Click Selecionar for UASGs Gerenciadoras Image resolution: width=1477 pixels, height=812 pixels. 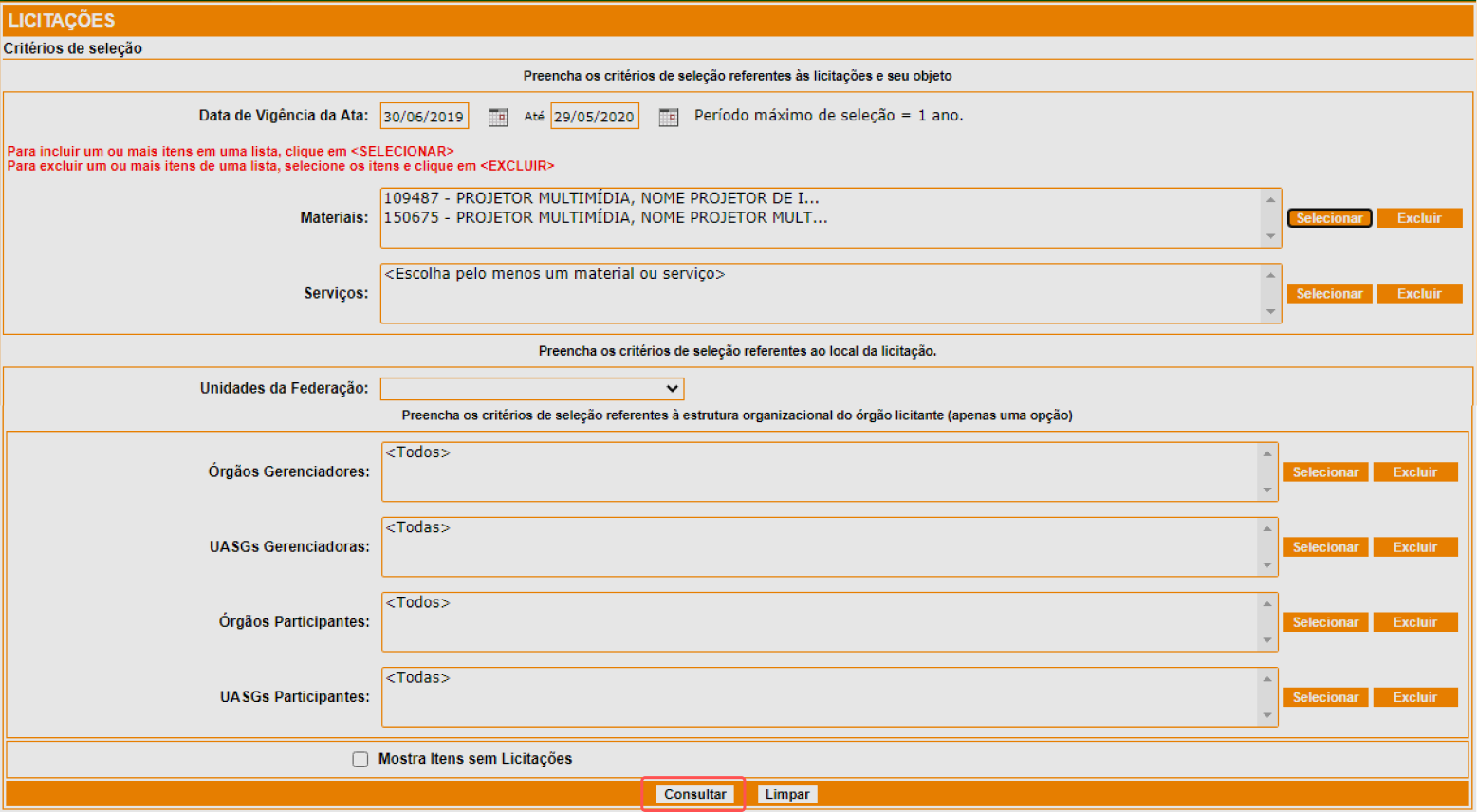click(x=1325, y=547)
